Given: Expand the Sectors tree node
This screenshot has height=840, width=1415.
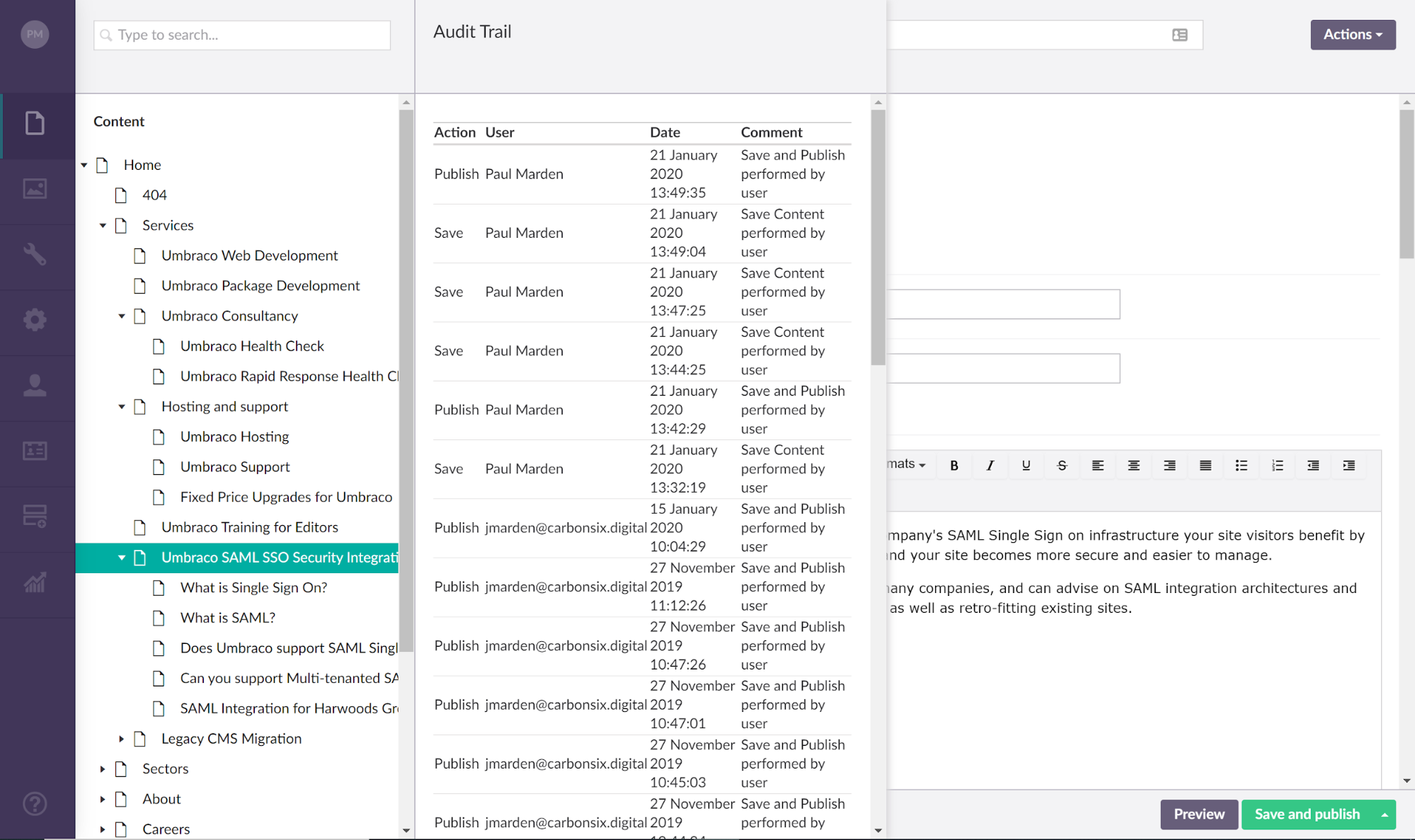Looking at the screenshot, I should [103, 769].
